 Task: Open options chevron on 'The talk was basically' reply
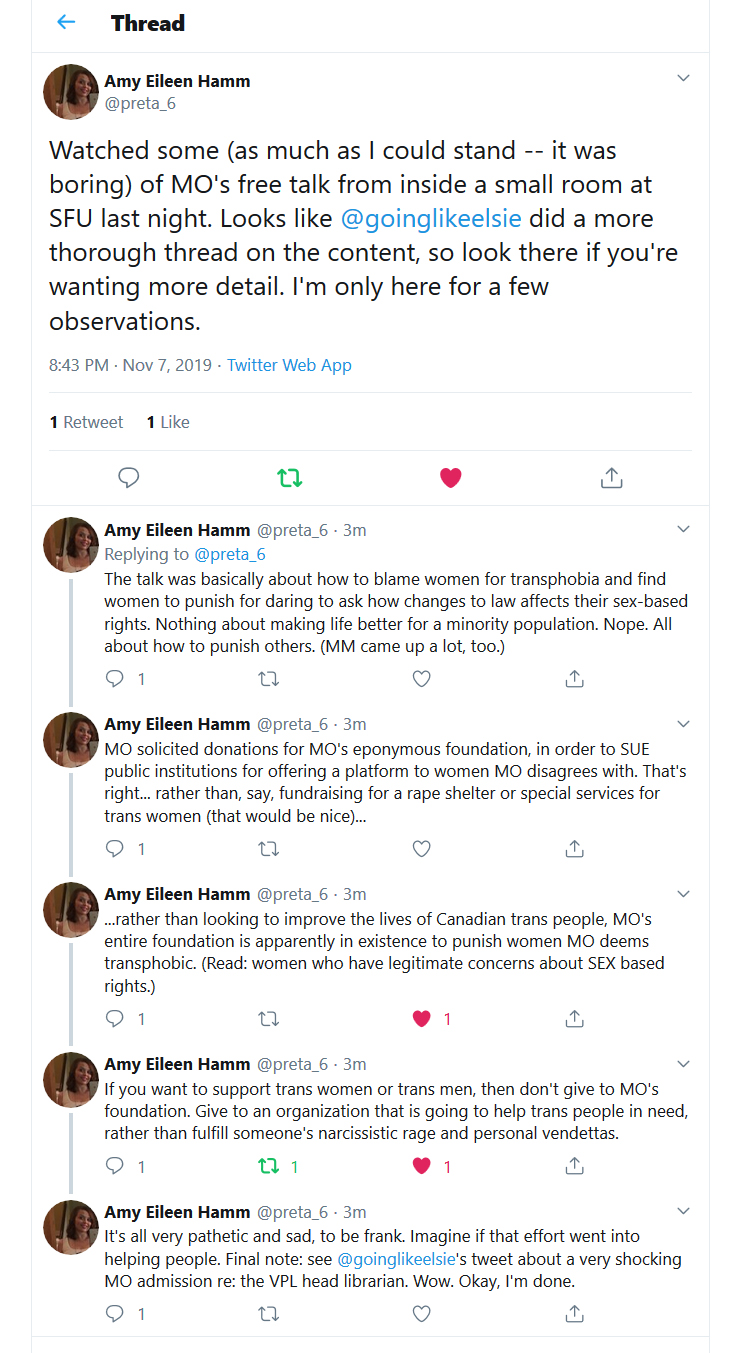[x=684, y=529]
